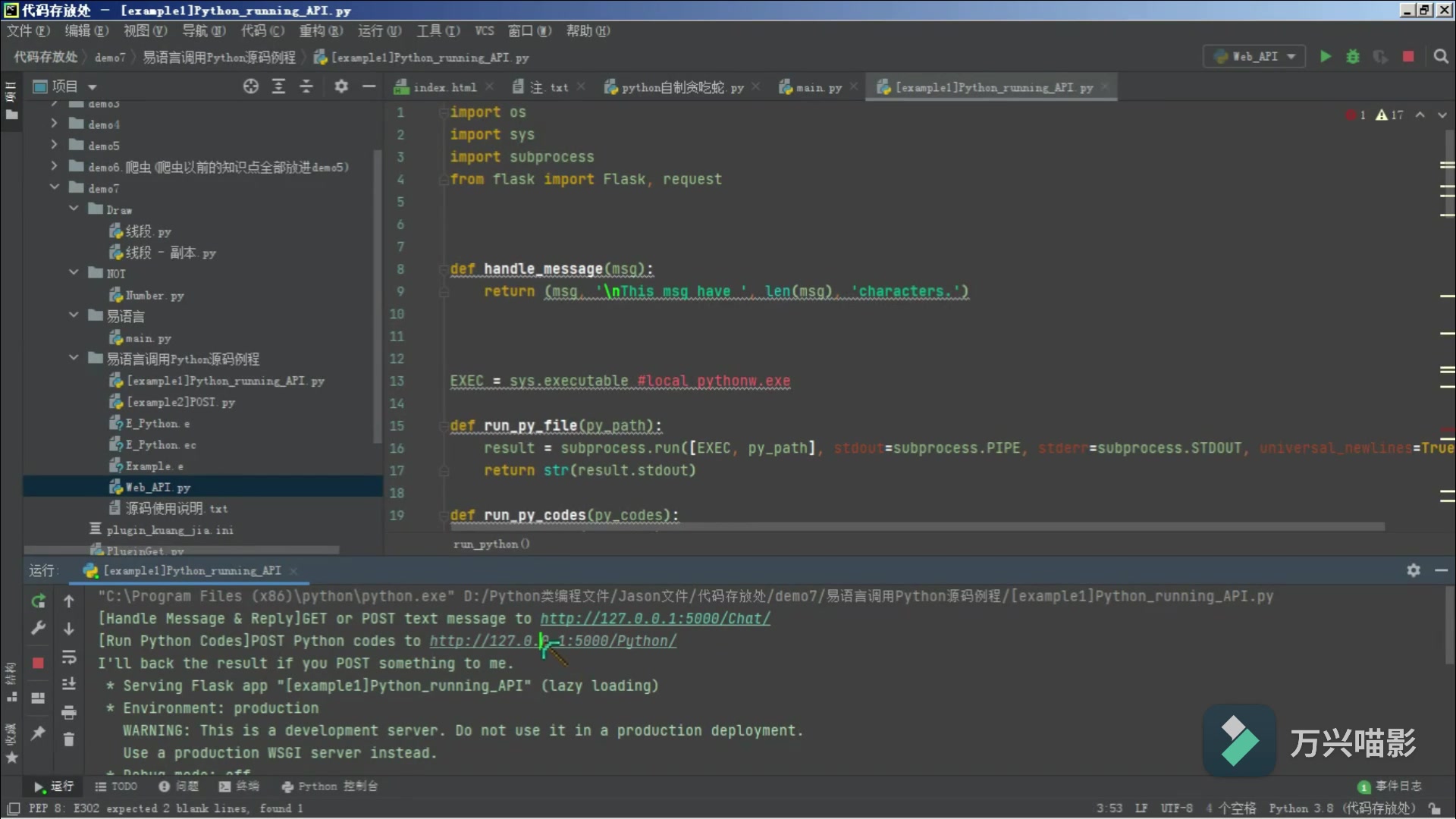This screenshot has width=1456, height=819.
Task: Click the project tree vertical scrollbar
Action: click(378, 296)
